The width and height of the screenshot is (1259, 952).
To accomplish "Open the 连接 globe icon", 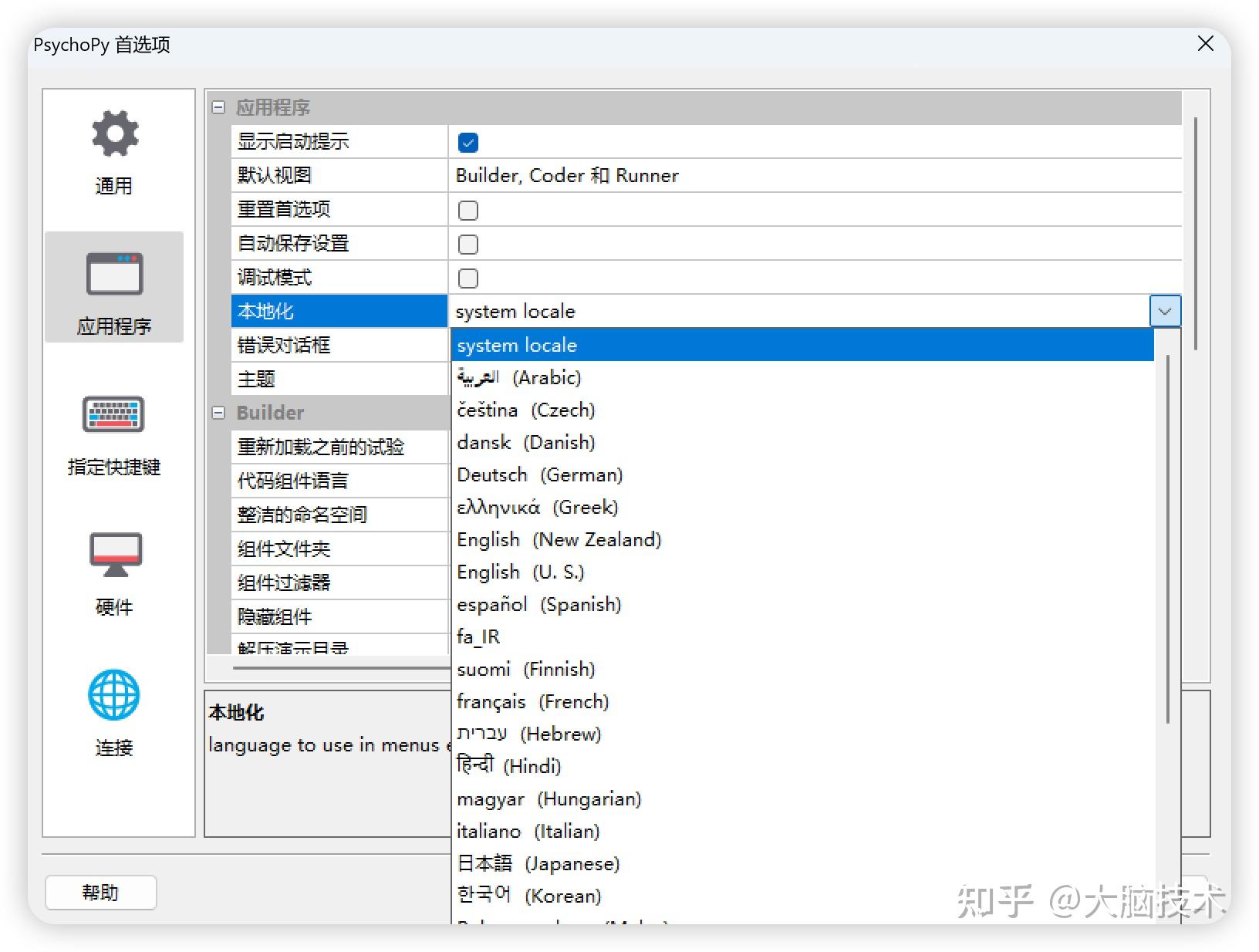I will pyautogui.click(x=113, y=695).
